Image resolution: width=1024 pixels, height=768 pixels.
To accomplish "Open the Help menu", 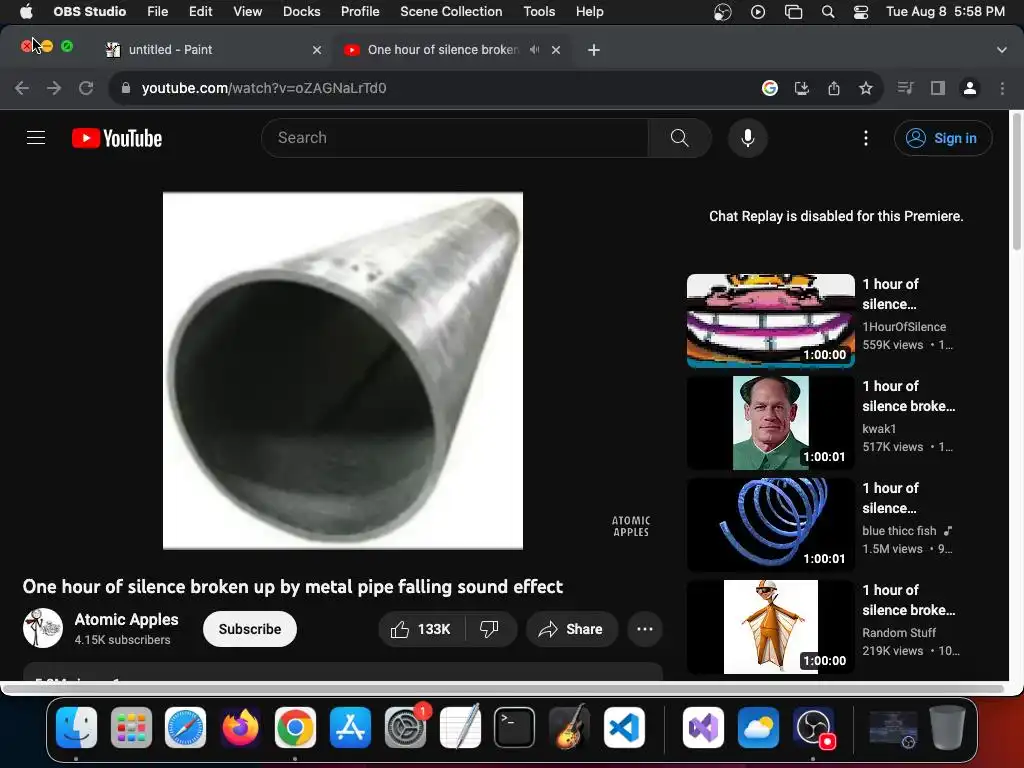I will pos(589,12).
